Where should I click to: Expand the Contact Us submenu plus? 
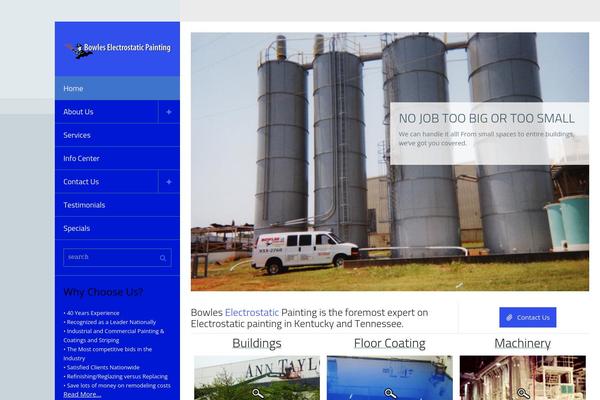(169, 182)
